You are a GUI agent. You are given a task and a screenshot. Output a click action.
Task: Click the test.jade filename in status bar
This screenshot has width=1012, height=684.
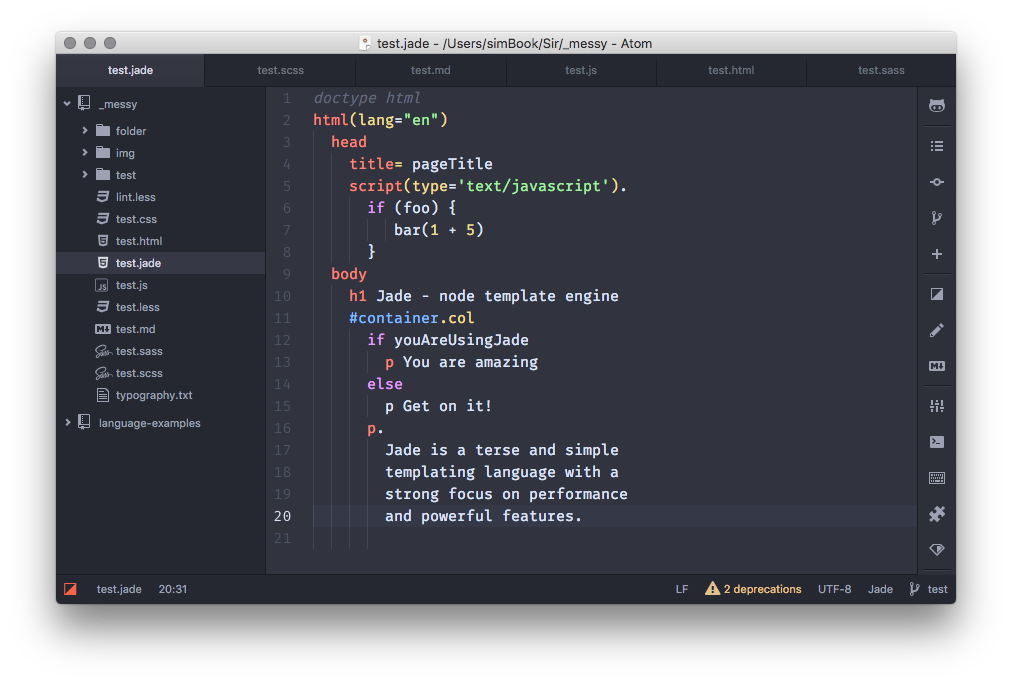119,589
